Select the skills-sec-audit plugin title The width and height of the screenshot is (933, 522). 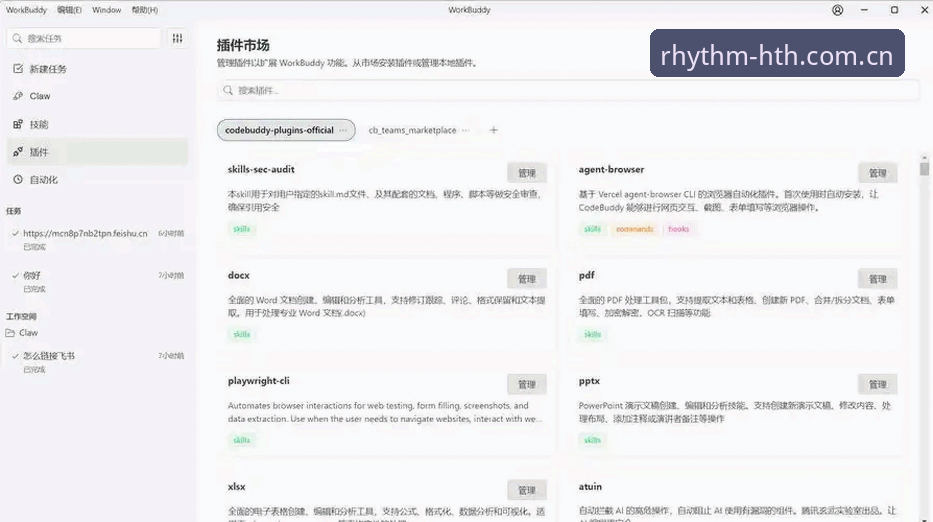261,169
